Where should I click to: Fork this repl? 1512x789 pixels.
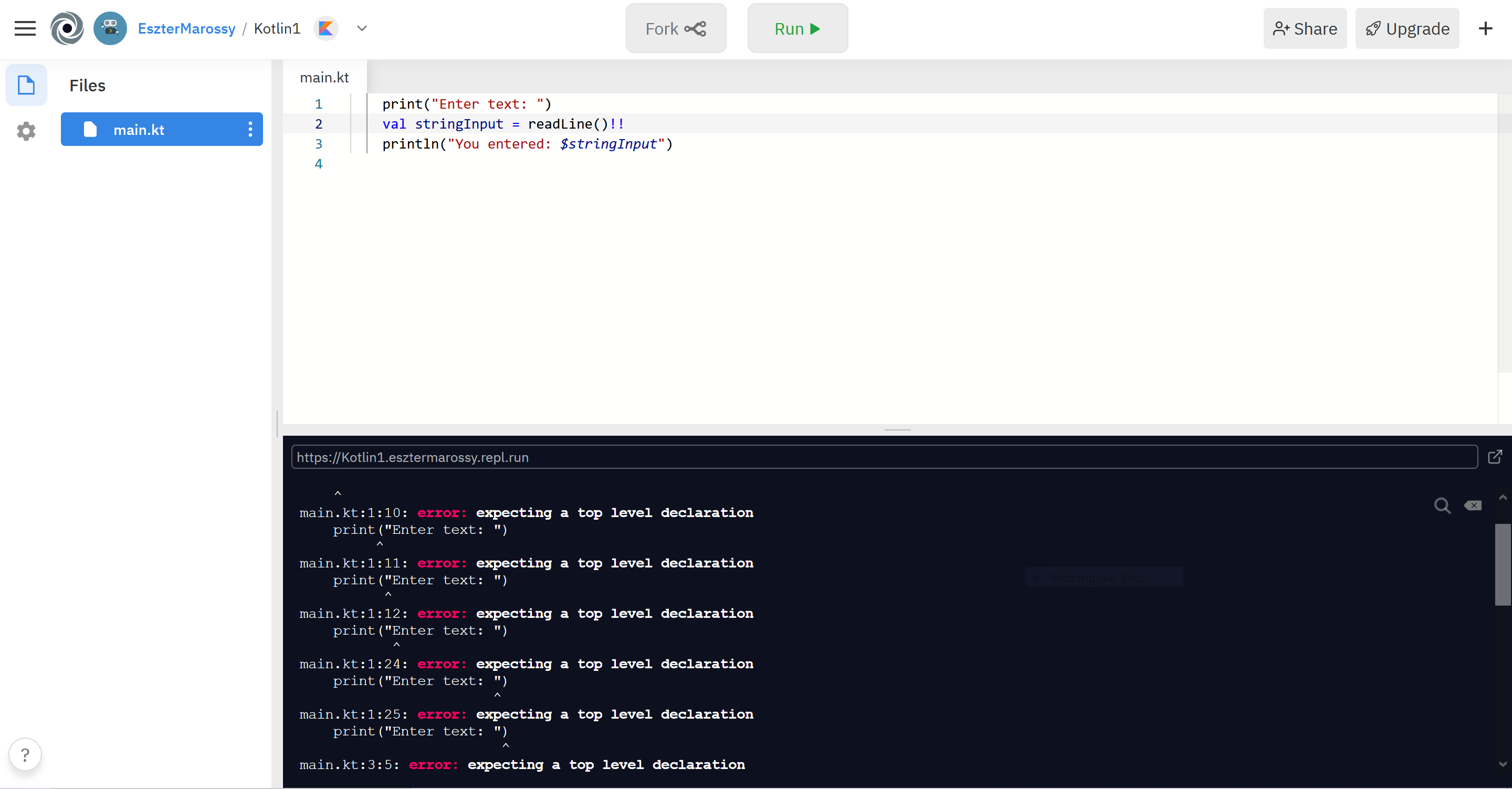coord(676,29)
